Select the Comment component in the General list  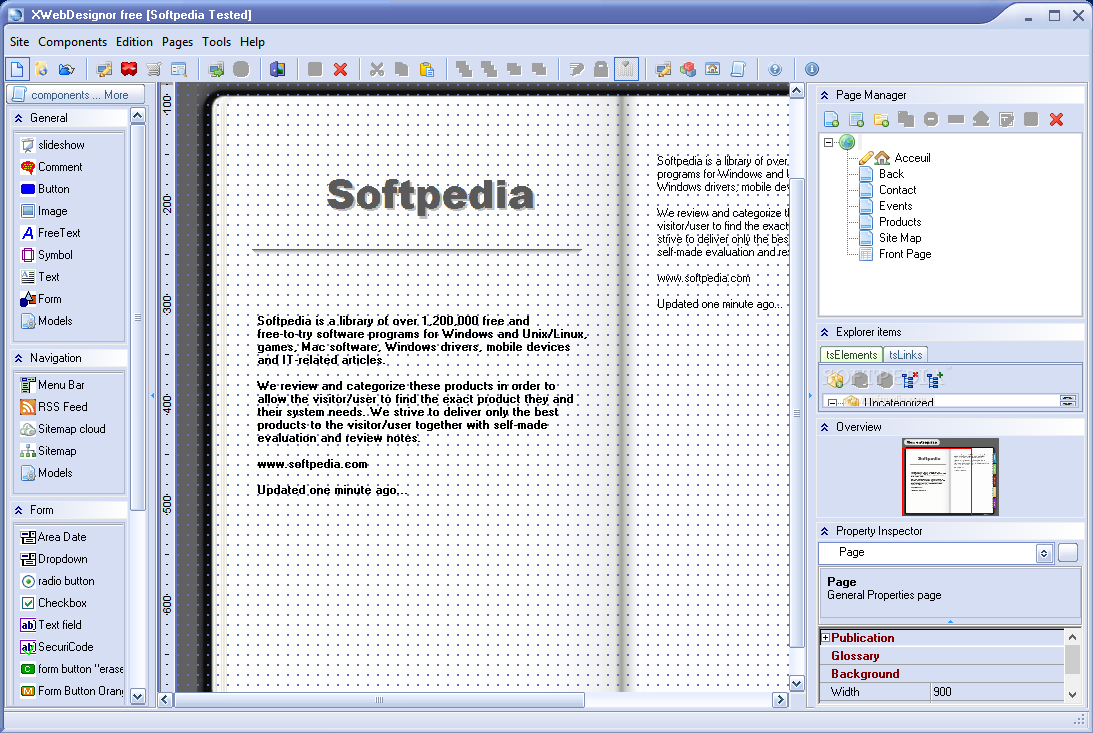click(52, 167)
